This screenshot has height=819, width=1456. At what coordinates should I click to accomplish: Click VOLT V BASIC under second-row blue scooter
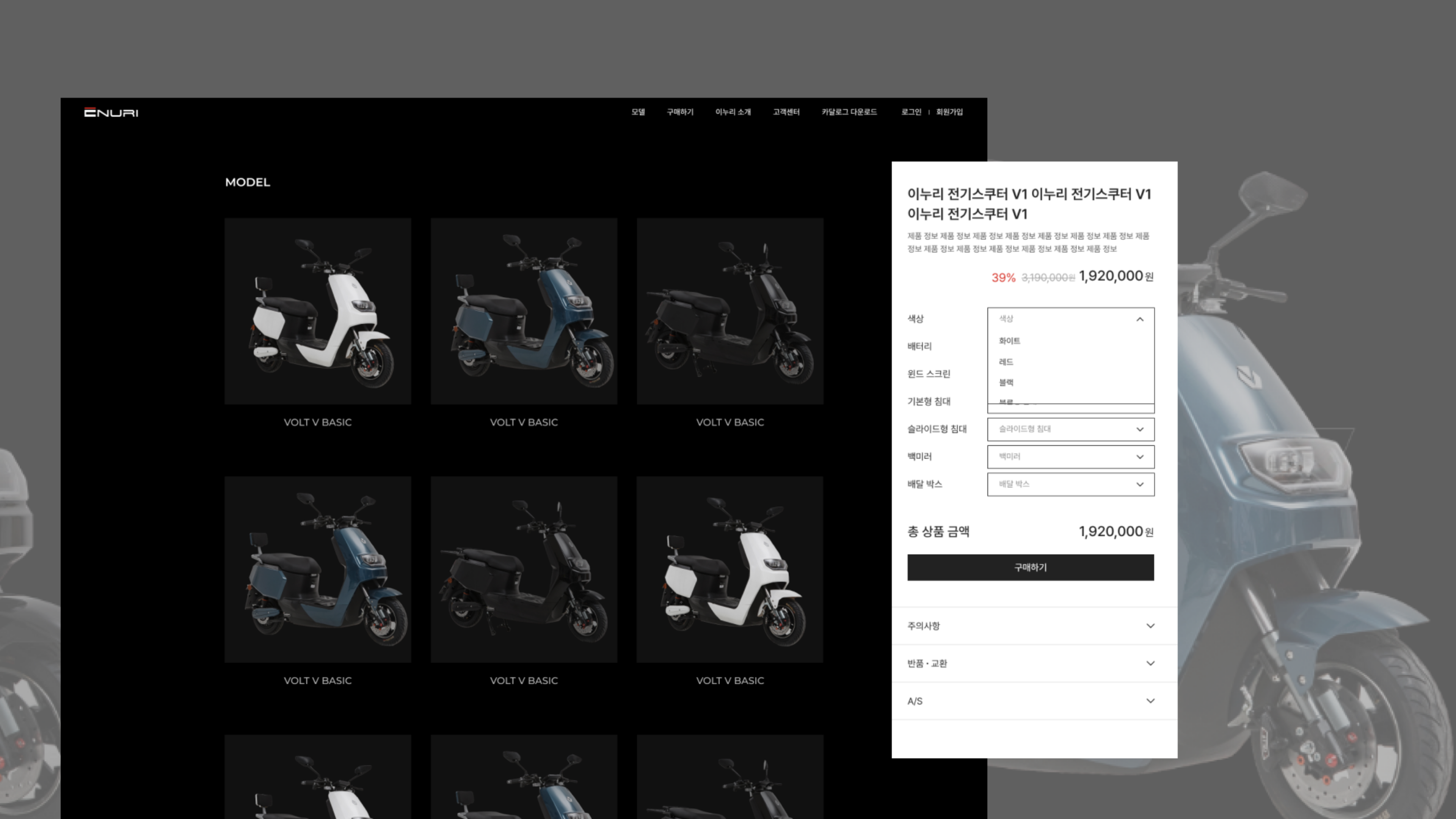click(318, 681)
